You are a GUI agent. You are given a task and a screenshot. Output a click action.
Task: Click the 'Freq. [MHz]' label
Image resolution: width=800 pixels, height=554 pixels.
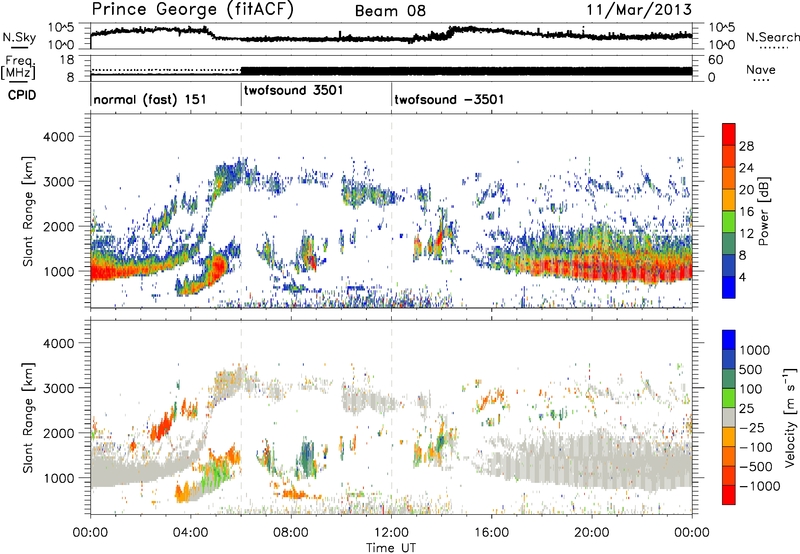pyautogui.click(x=19, y=67)
